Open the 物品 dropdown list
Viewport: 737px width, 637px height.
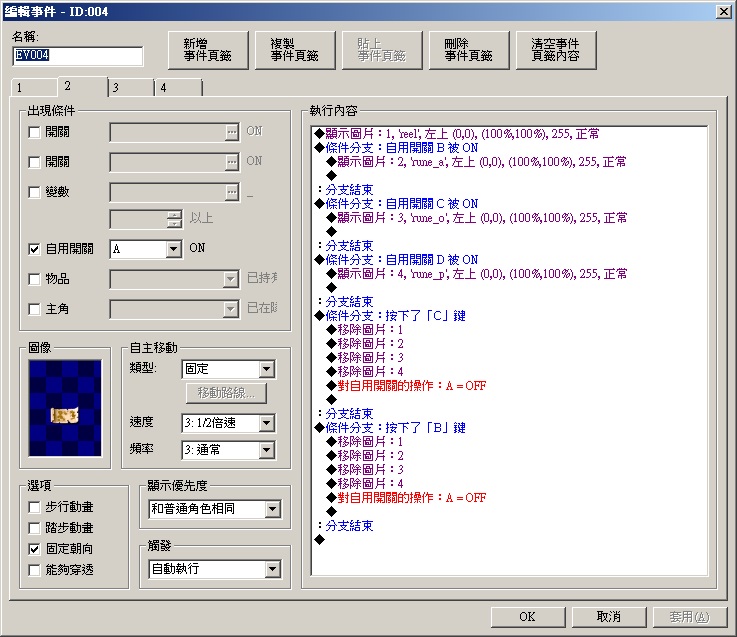tap(230, 279)
